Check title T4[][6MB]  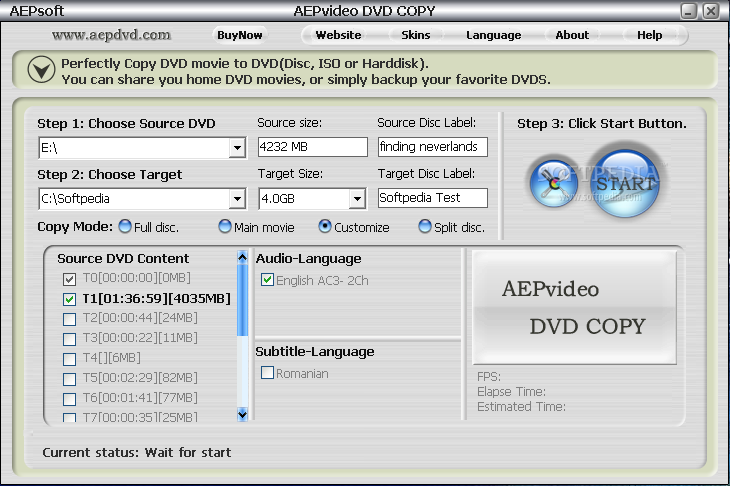point(69,359)
